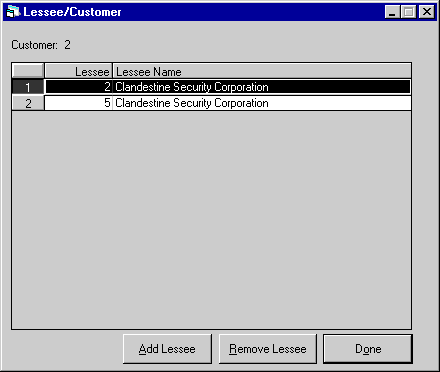The image size is (440, 372).
Task: Click the Lessee/Customer title bar text
Action: point(72,12)
